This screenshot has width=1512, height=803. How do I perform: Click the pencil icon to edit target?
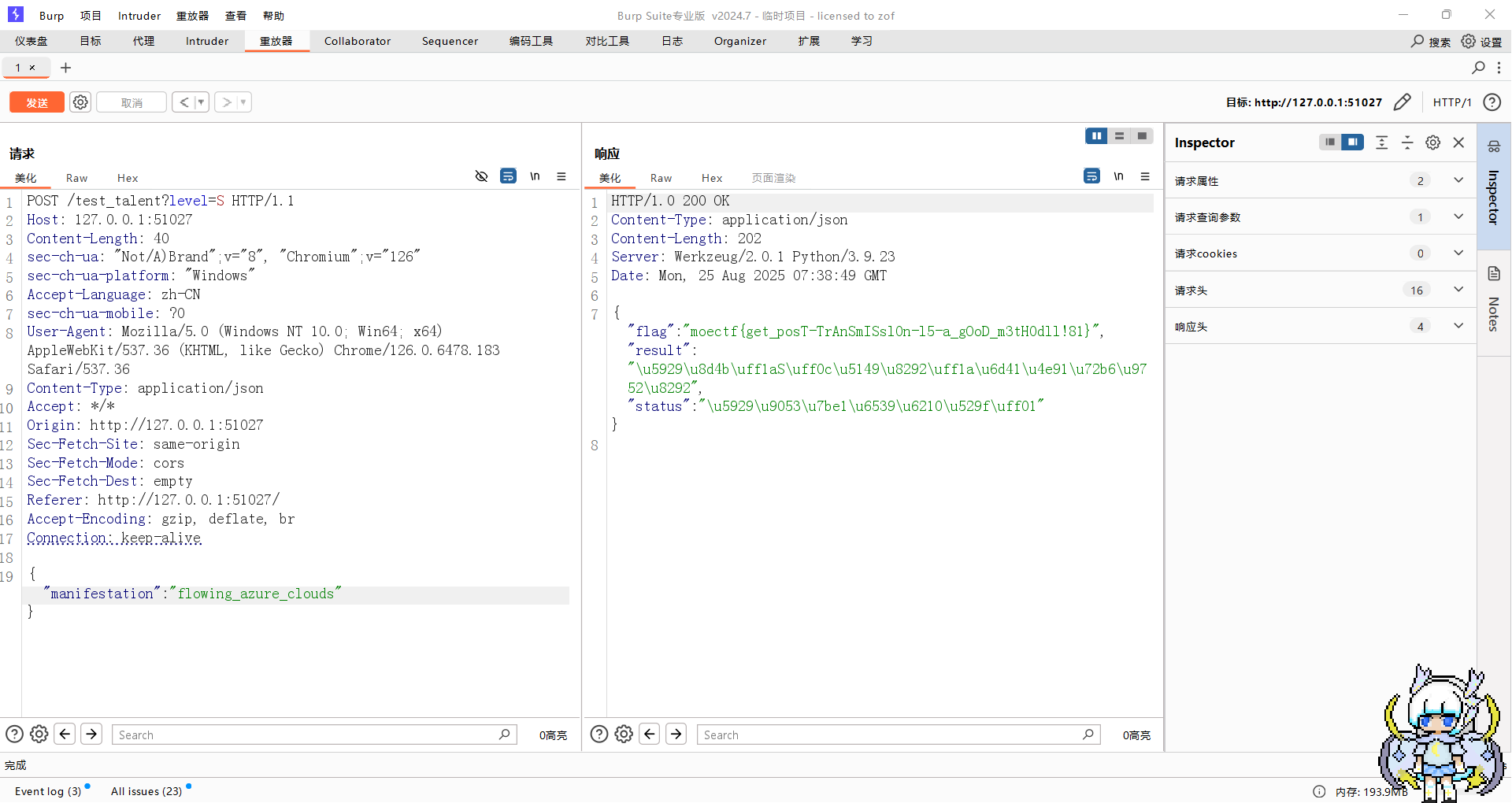point(1402,102)
